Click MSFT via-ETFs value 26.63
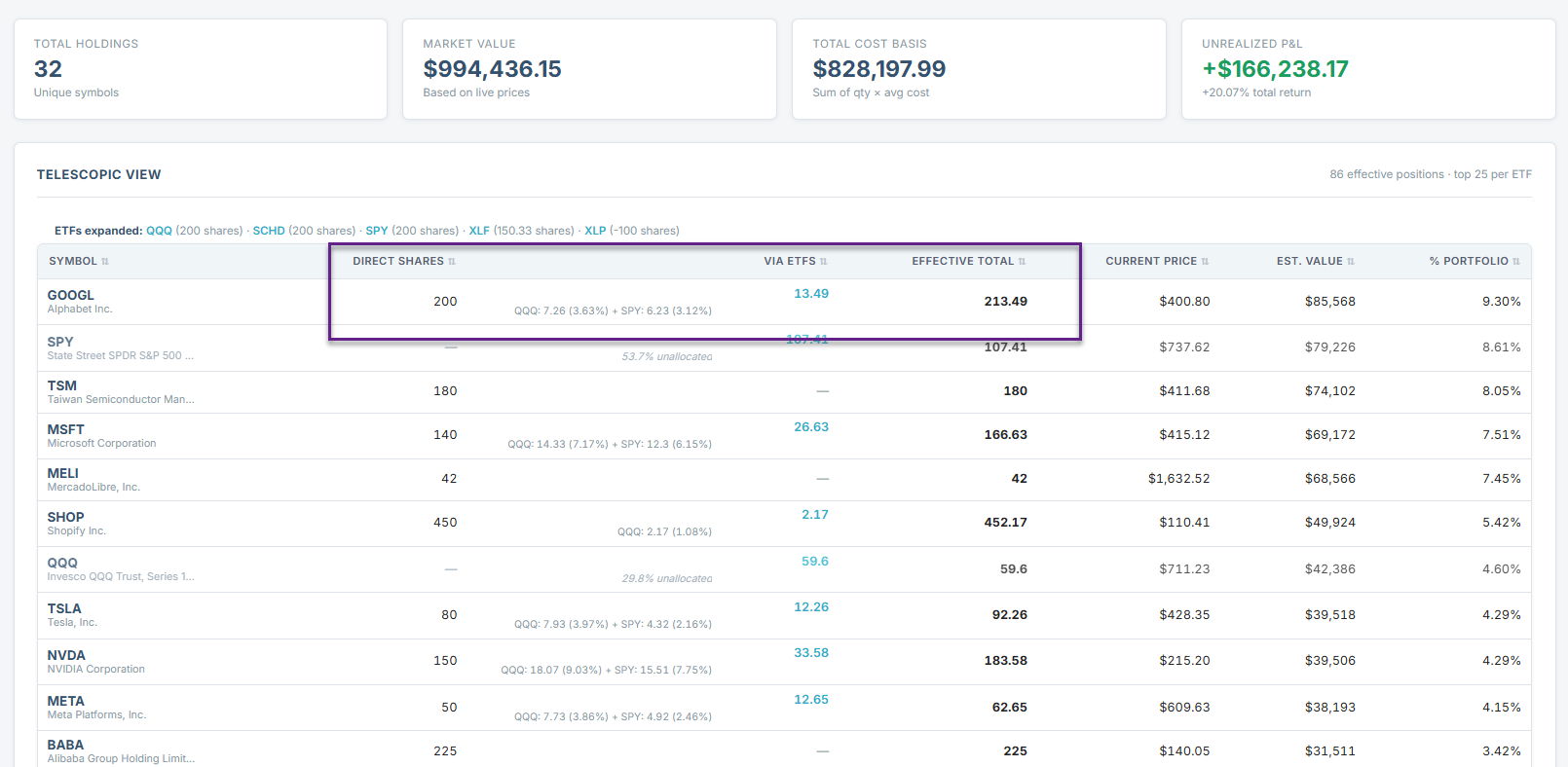 click(811, 426)
